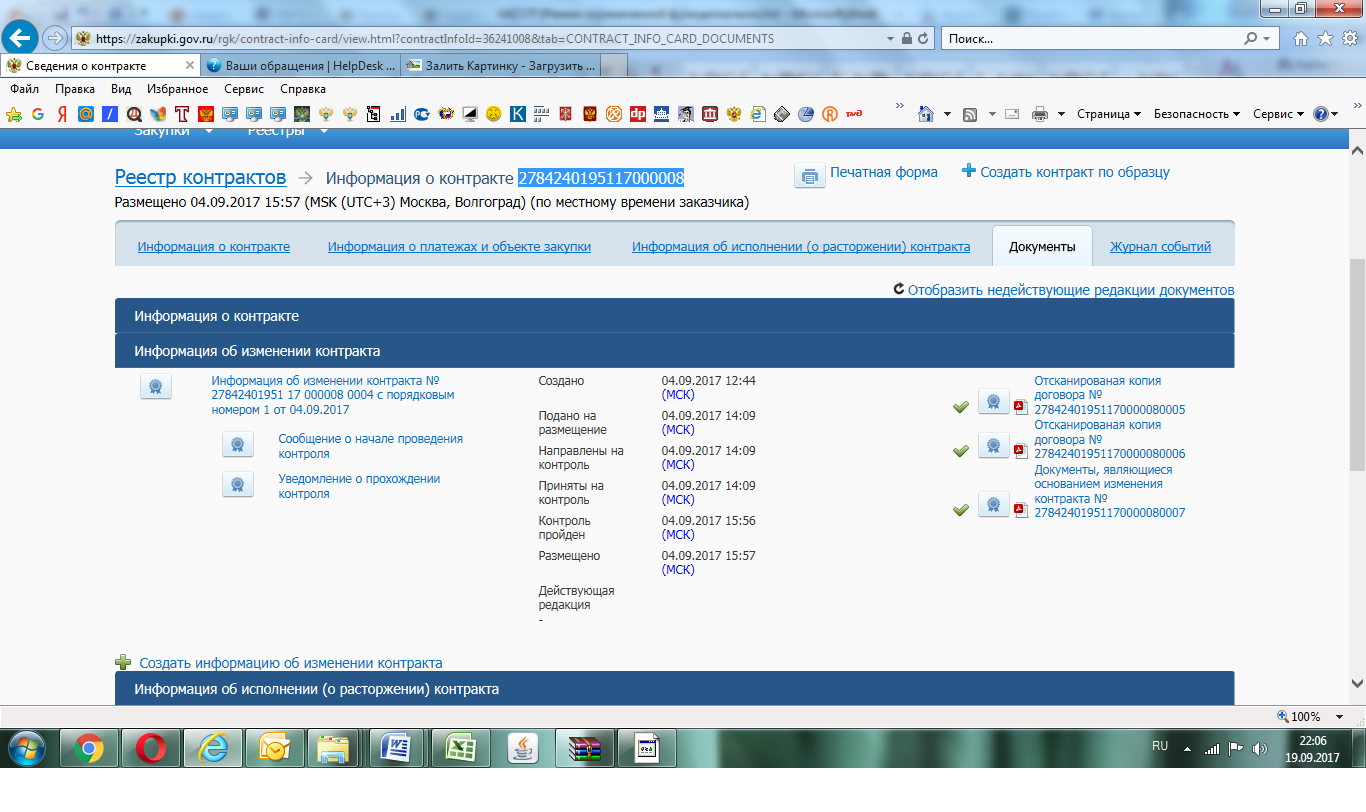This screenshot has height=812, width=1366.
Task: Click the browser Back arrow button
Action: point(22,39)
